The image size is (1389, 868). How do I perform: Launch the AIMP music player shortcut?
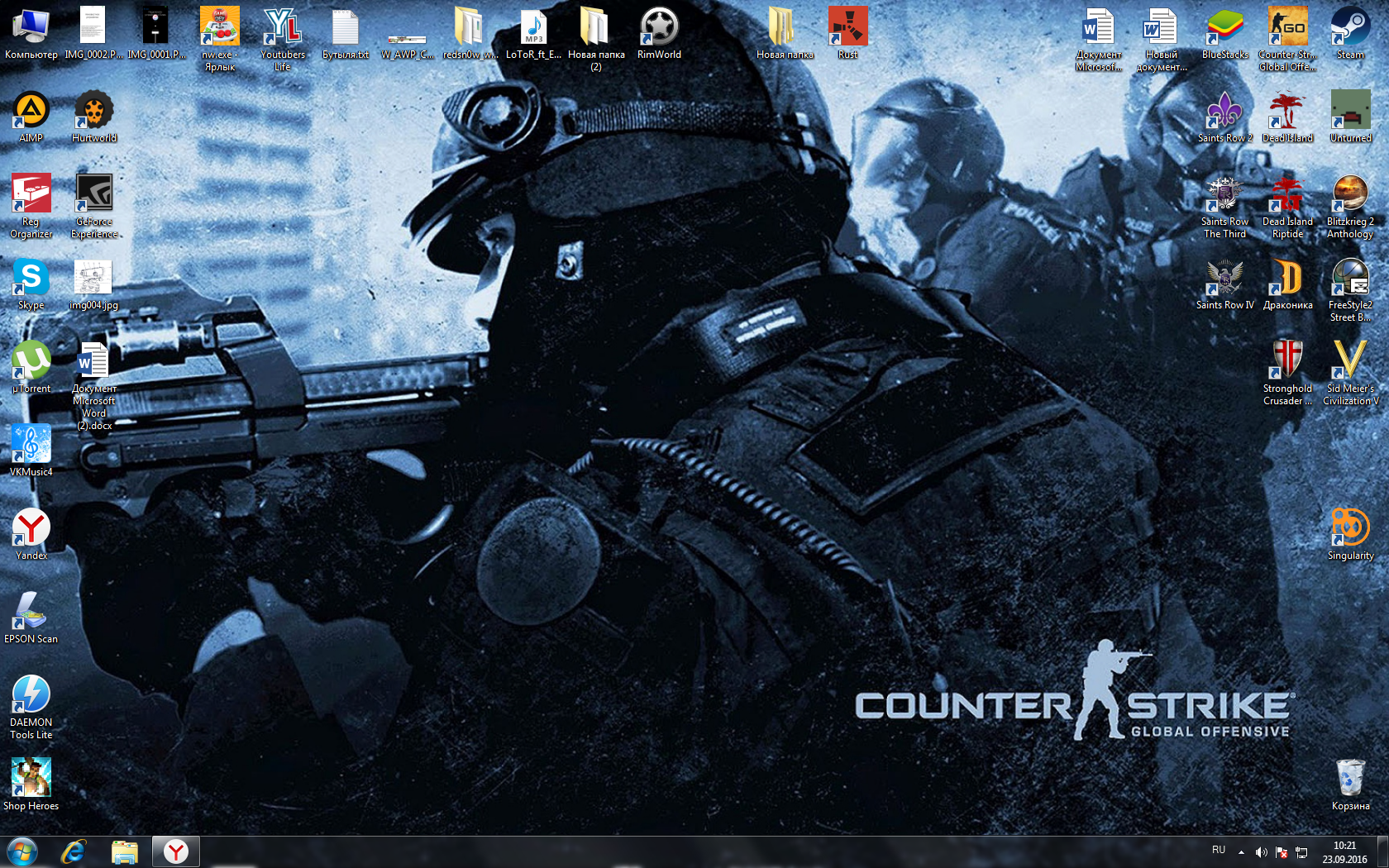(31, 117)
